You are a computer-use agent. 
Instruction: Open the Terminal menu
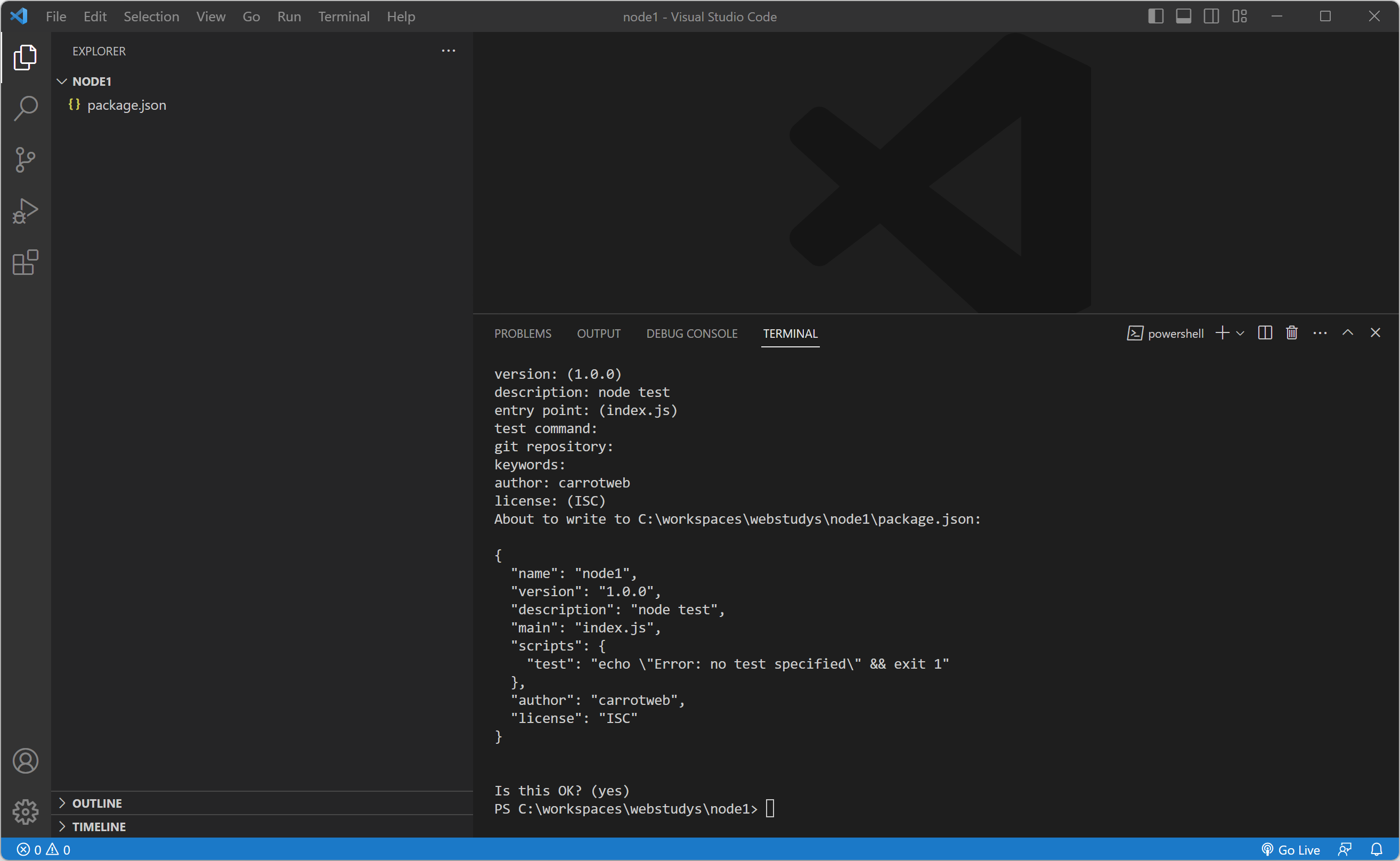pyautogui.click(x=343, y=17)
